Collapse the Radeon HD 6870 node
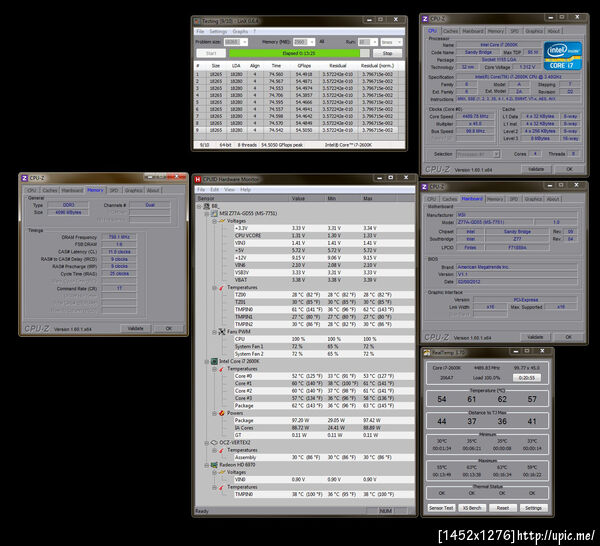This screenshot has height=546, width=600. (x=207, y=465)
